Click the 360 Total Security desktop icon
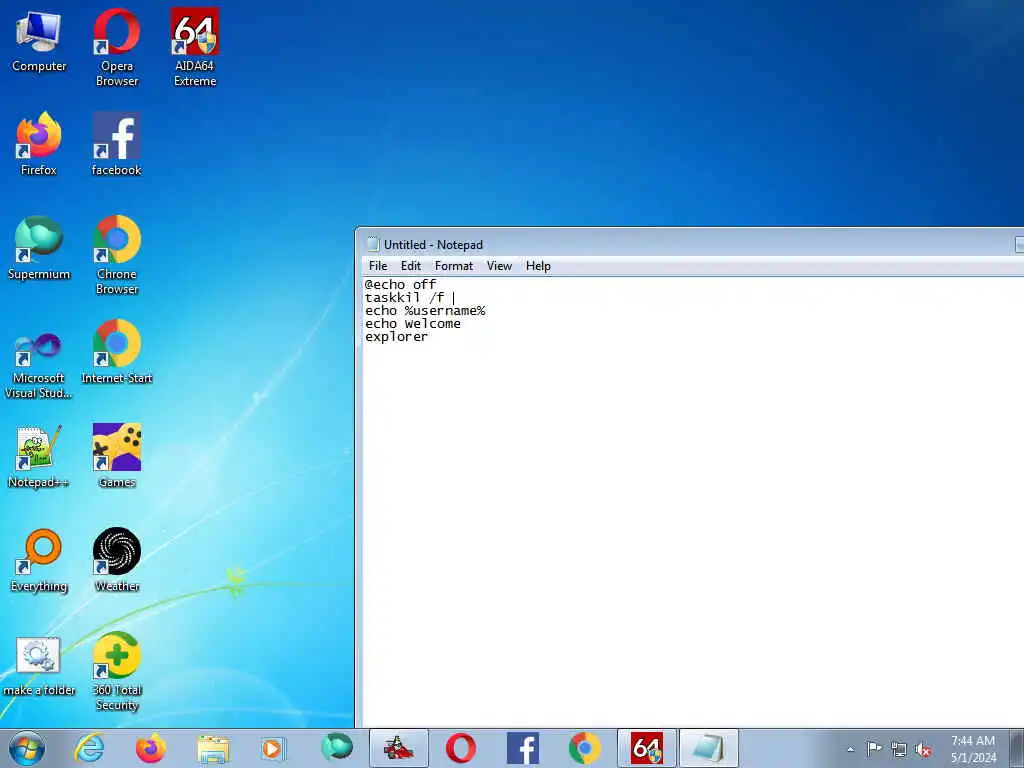The height and width of the screenshot is (768, 1024). [x=116, y=672]
